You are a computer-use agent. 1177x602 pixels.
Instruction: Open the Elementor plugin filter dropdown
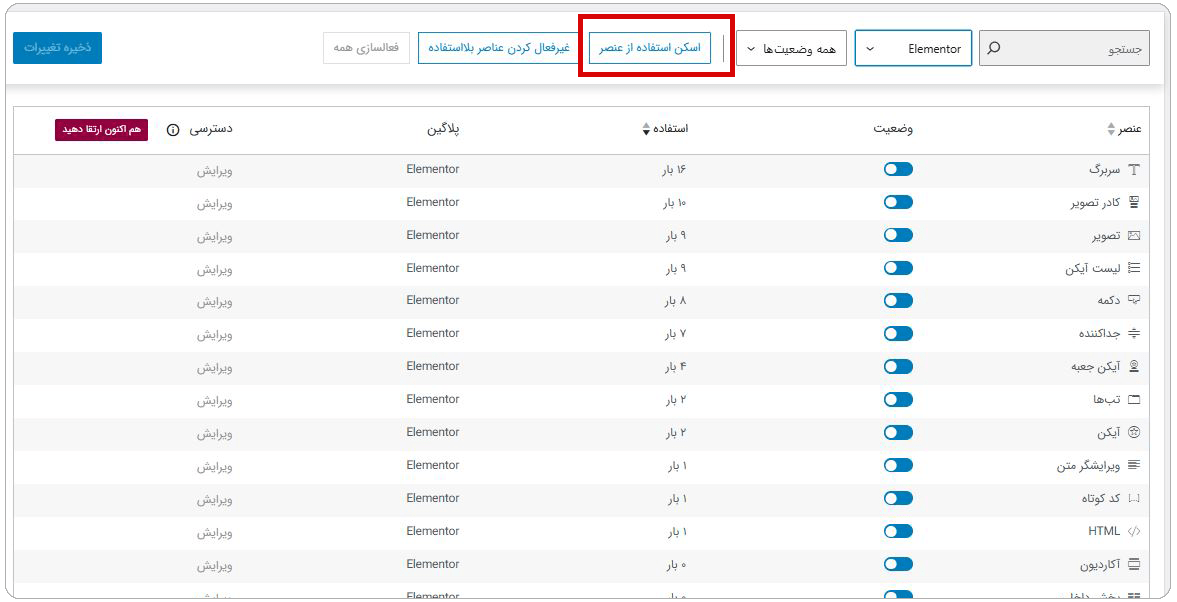[x=913, y=47]
